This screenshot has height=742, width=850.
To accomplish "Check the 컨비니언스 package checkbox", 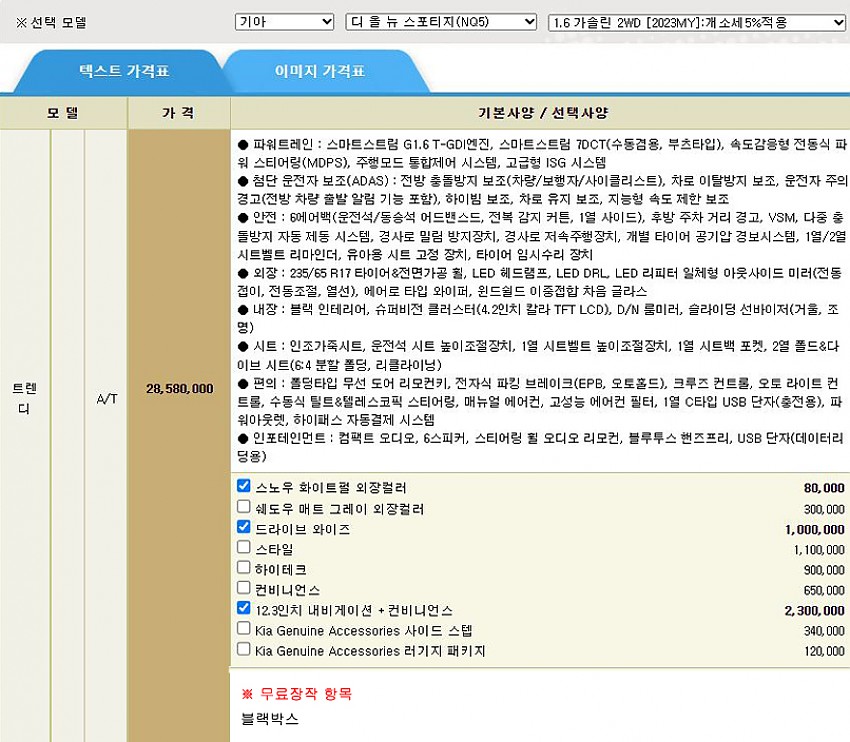I will (x=243, y=587).
